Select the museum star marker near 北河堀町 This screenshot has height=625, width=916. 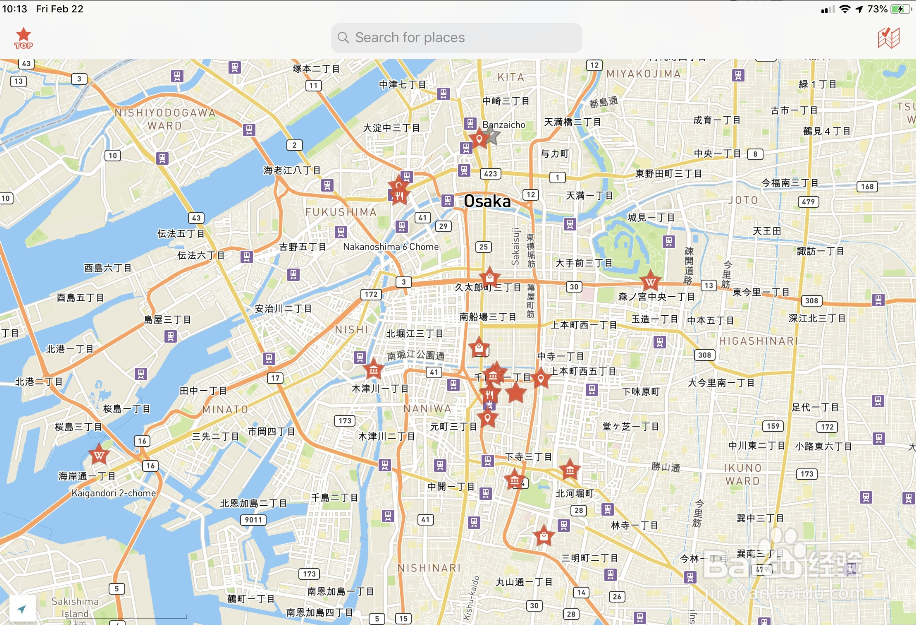[570, 470]
